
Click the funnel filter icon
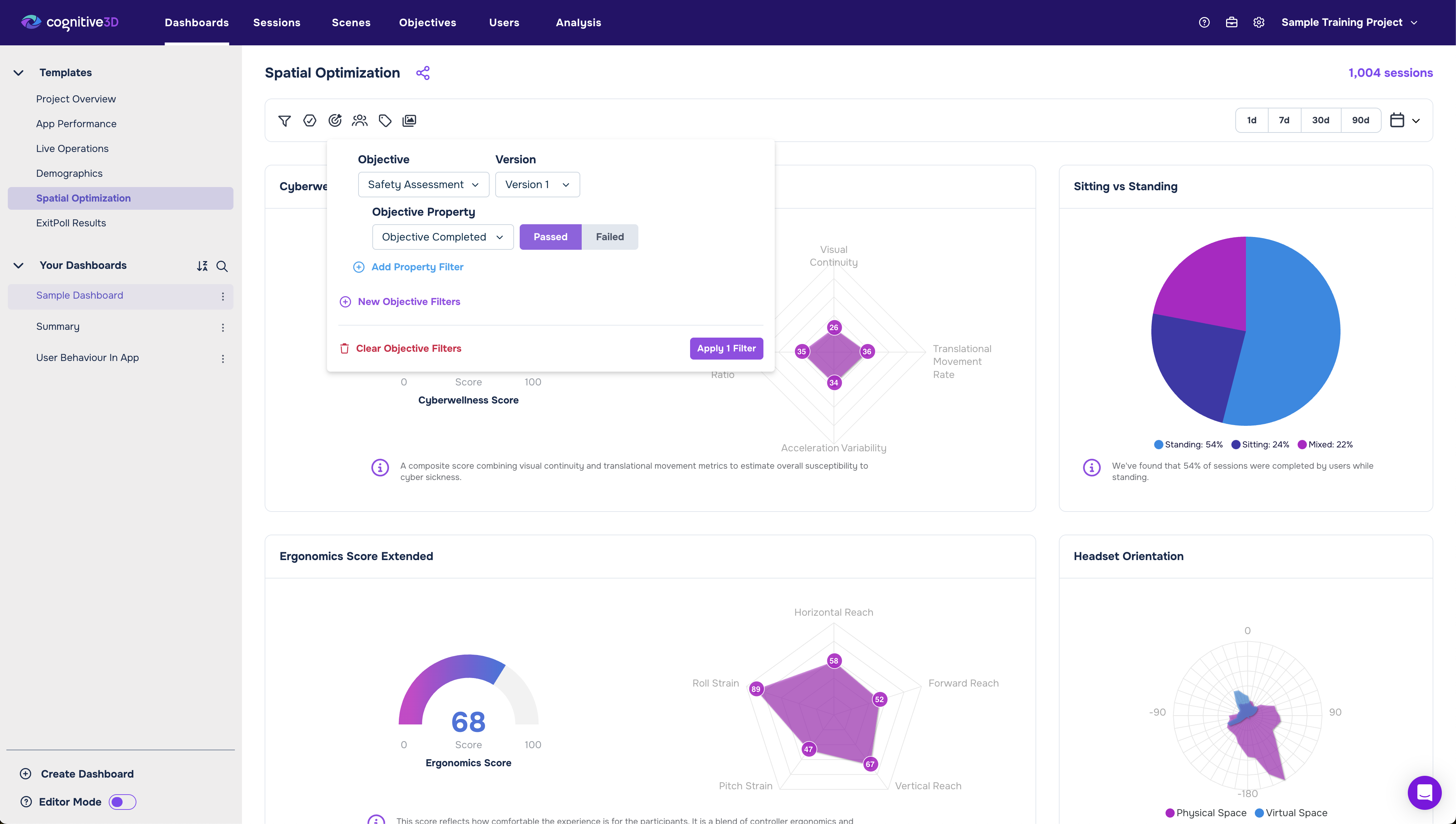(284, 120)
